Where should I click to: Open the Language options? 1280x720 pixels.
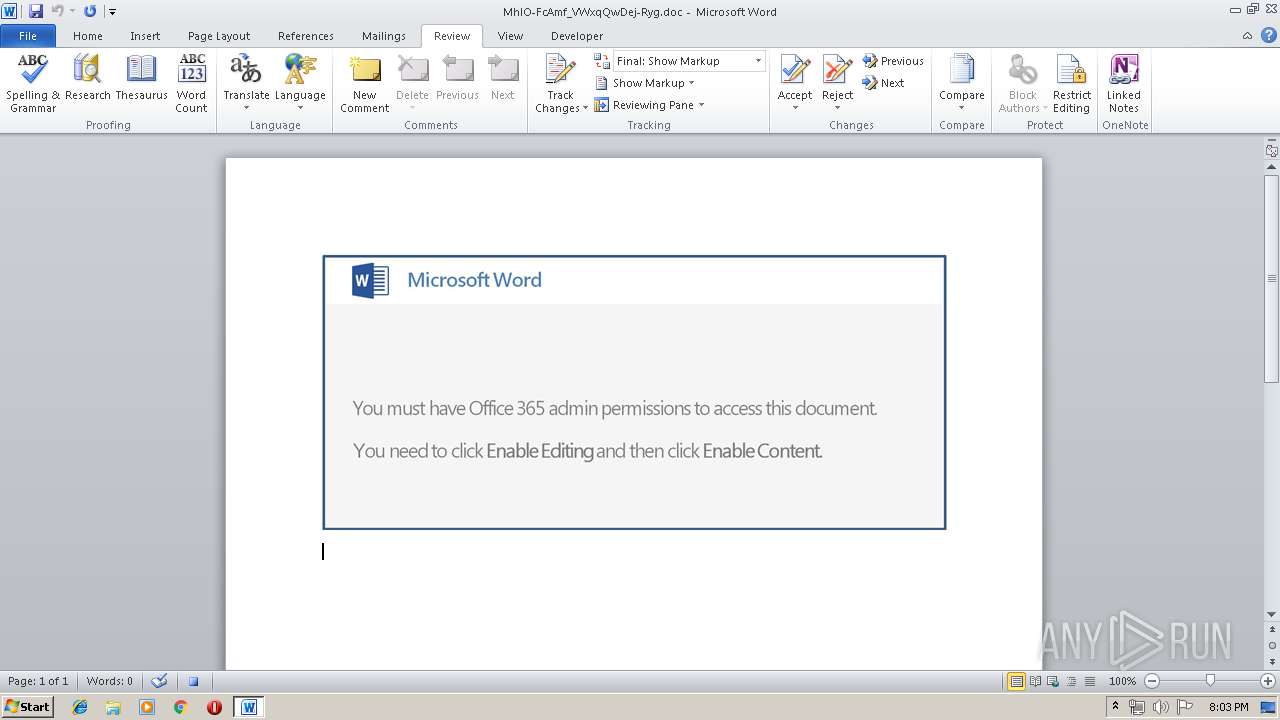click(x=300, y=83)
